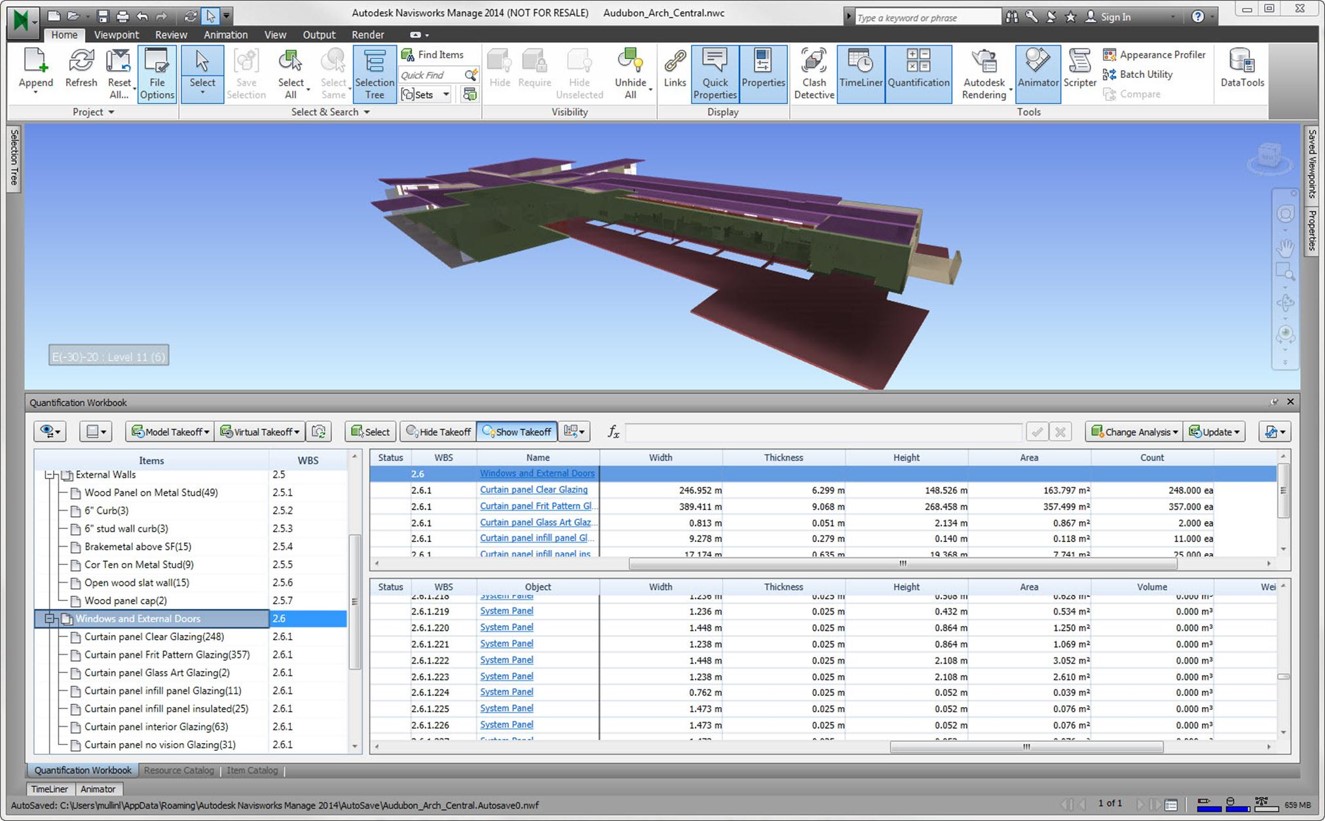Click the Hide Takeoff button

click(x=437, y=432)
